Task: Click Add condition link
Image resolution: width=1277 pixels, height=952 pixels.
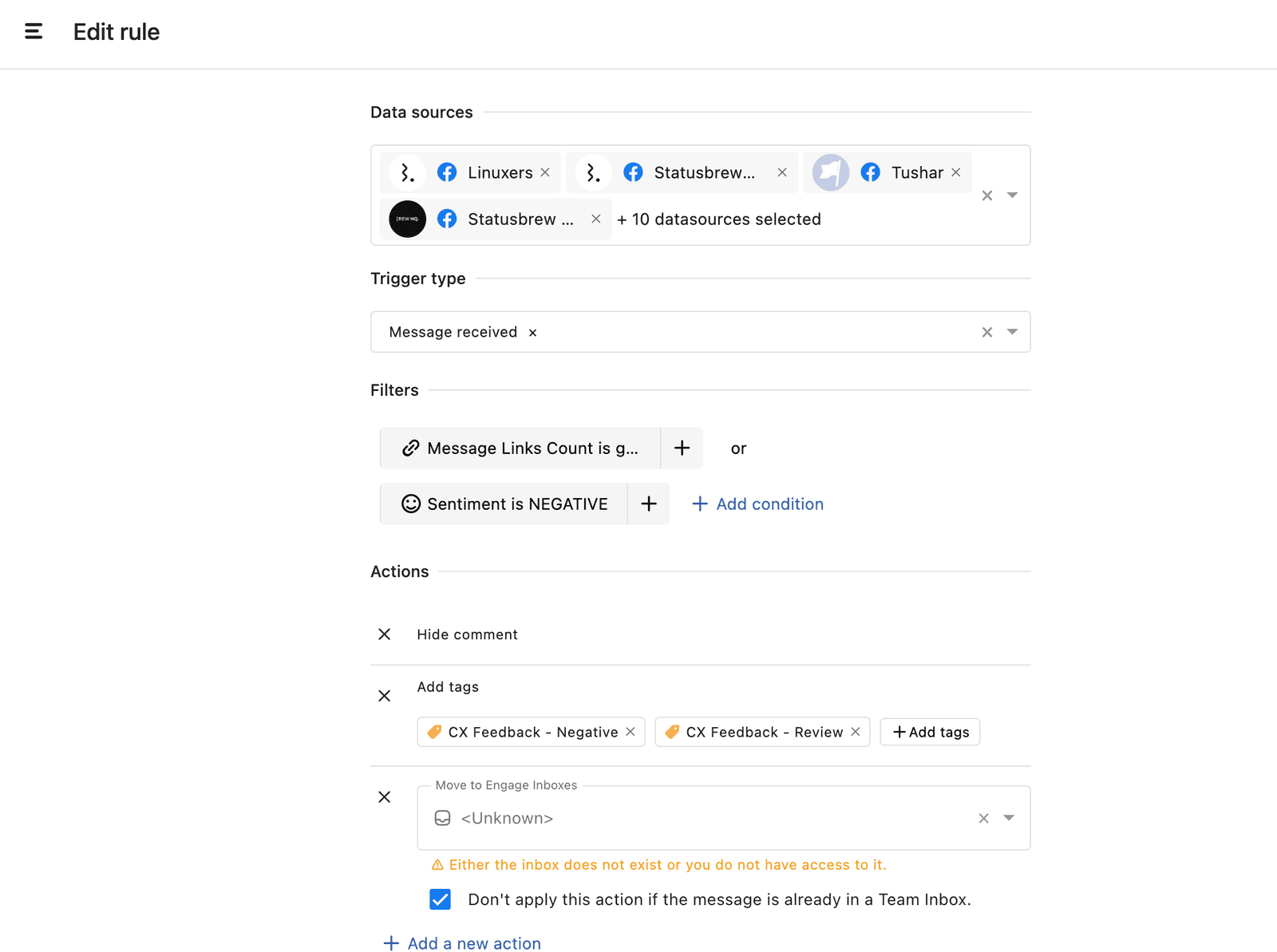Action: coord(757,504)
